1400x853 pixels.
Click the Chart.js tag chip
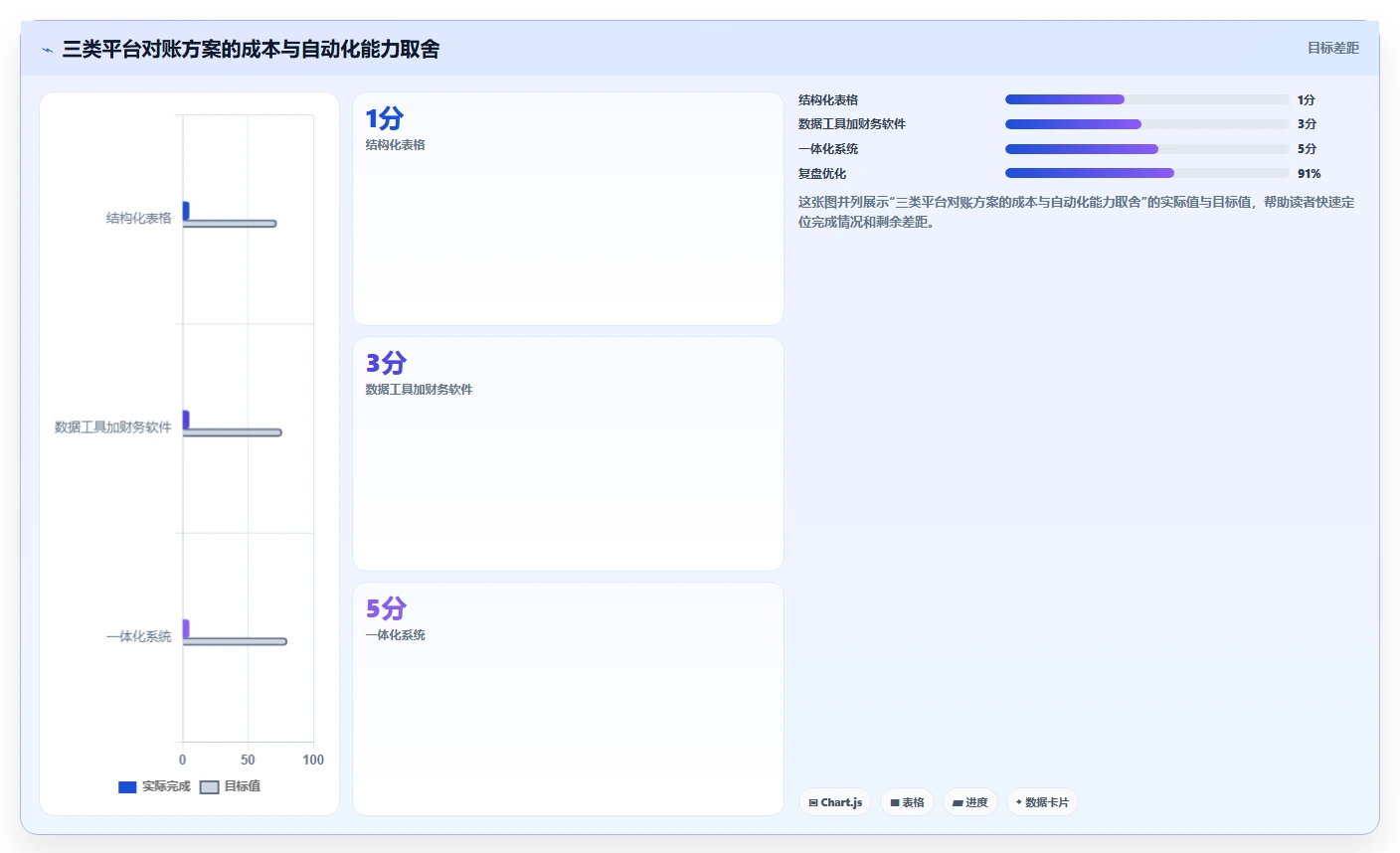point(835,802)
